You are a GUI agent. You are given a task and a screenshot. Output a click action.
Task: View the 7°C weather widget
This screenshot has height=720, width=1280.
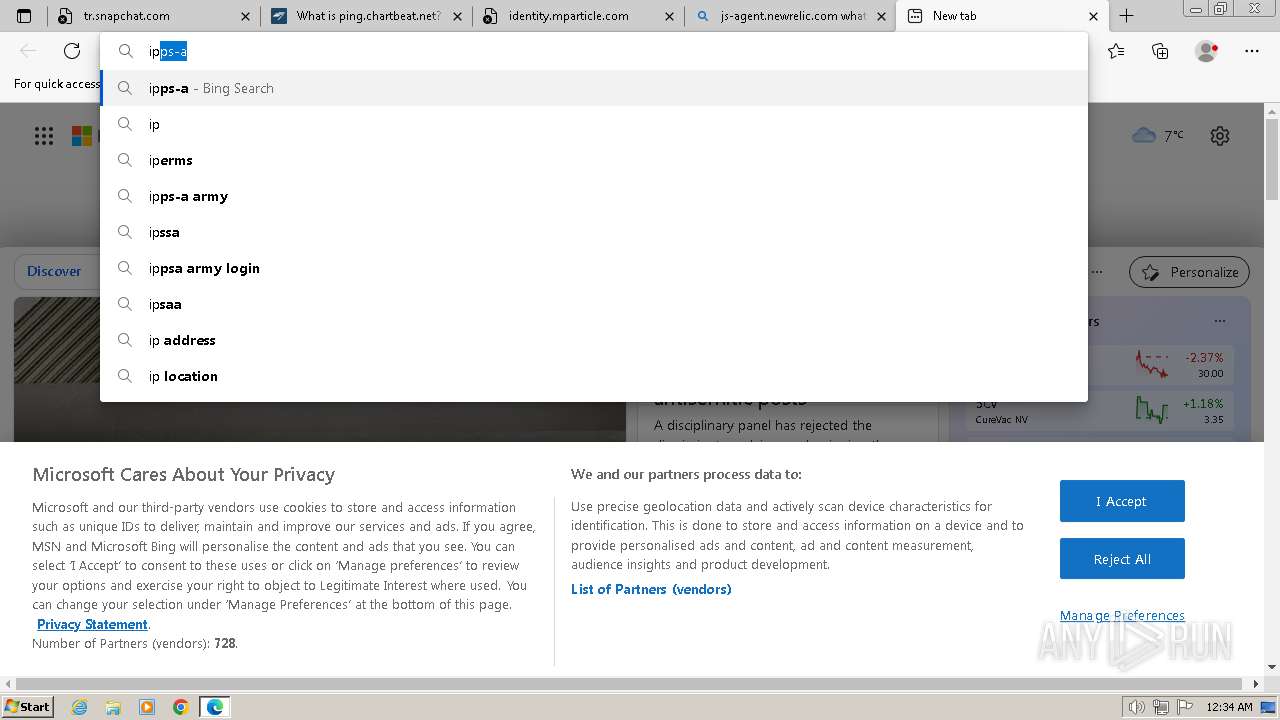[x=1158, y=135]
